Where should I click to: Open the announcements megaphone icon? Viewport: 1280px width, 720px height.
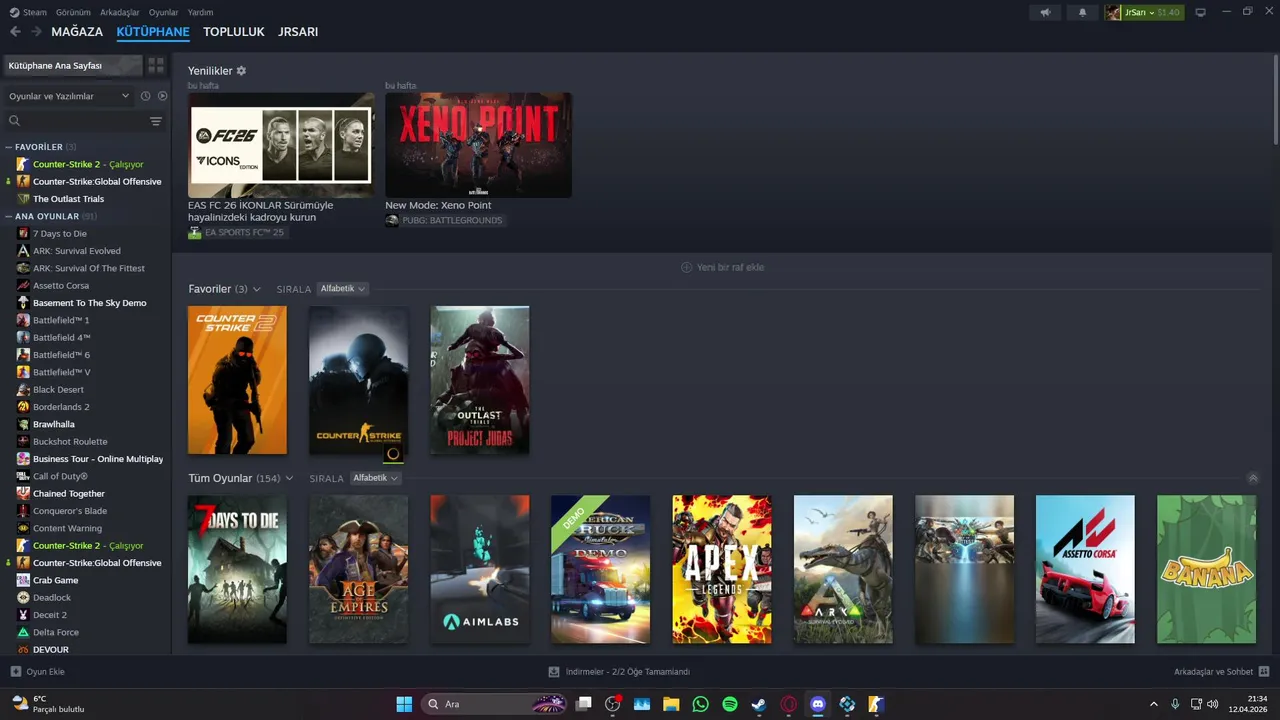pyautogui.click(x=1045, y=12)
